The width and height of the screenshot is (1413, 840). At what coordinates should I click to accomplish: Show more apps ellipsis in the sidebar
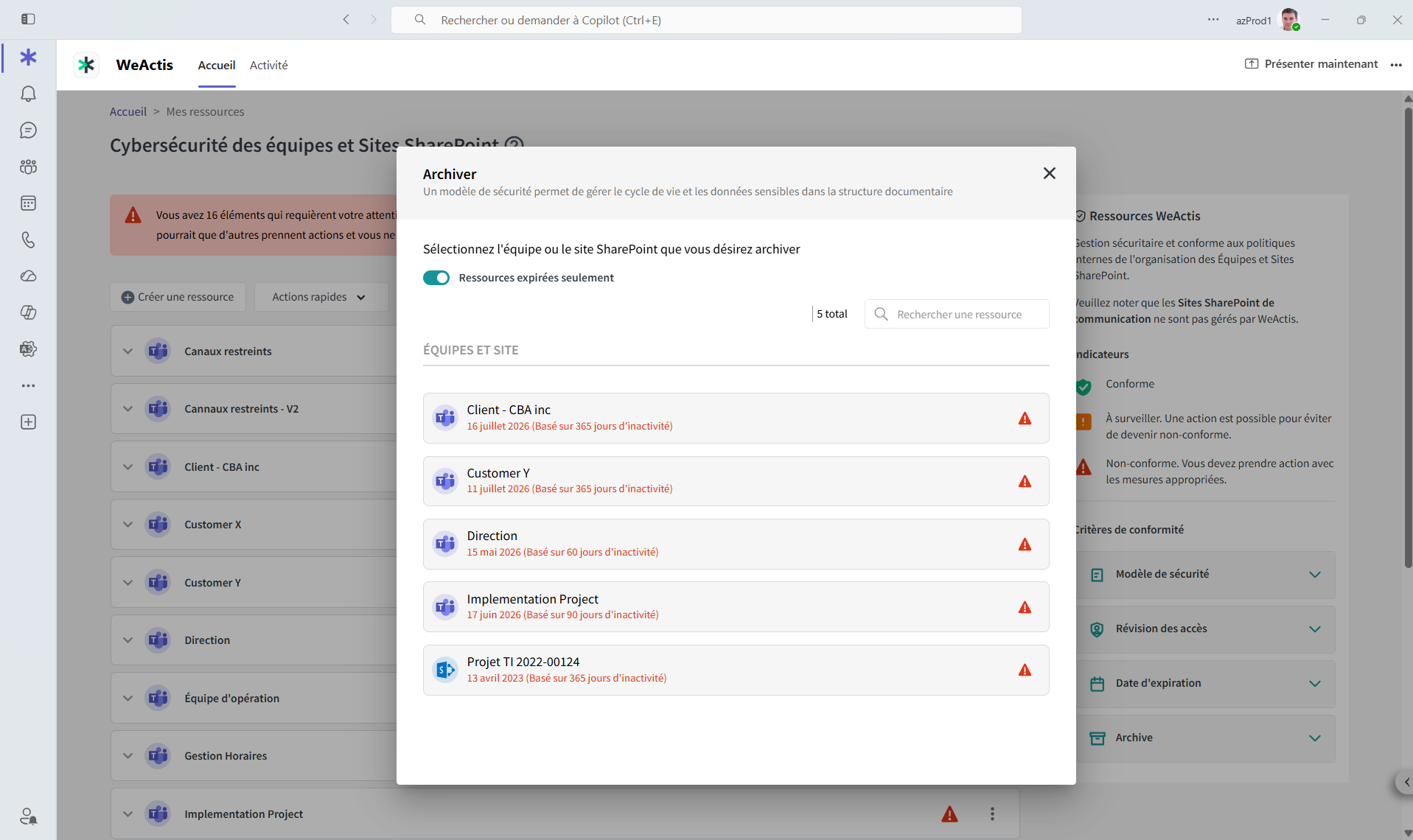click(28, 385)
